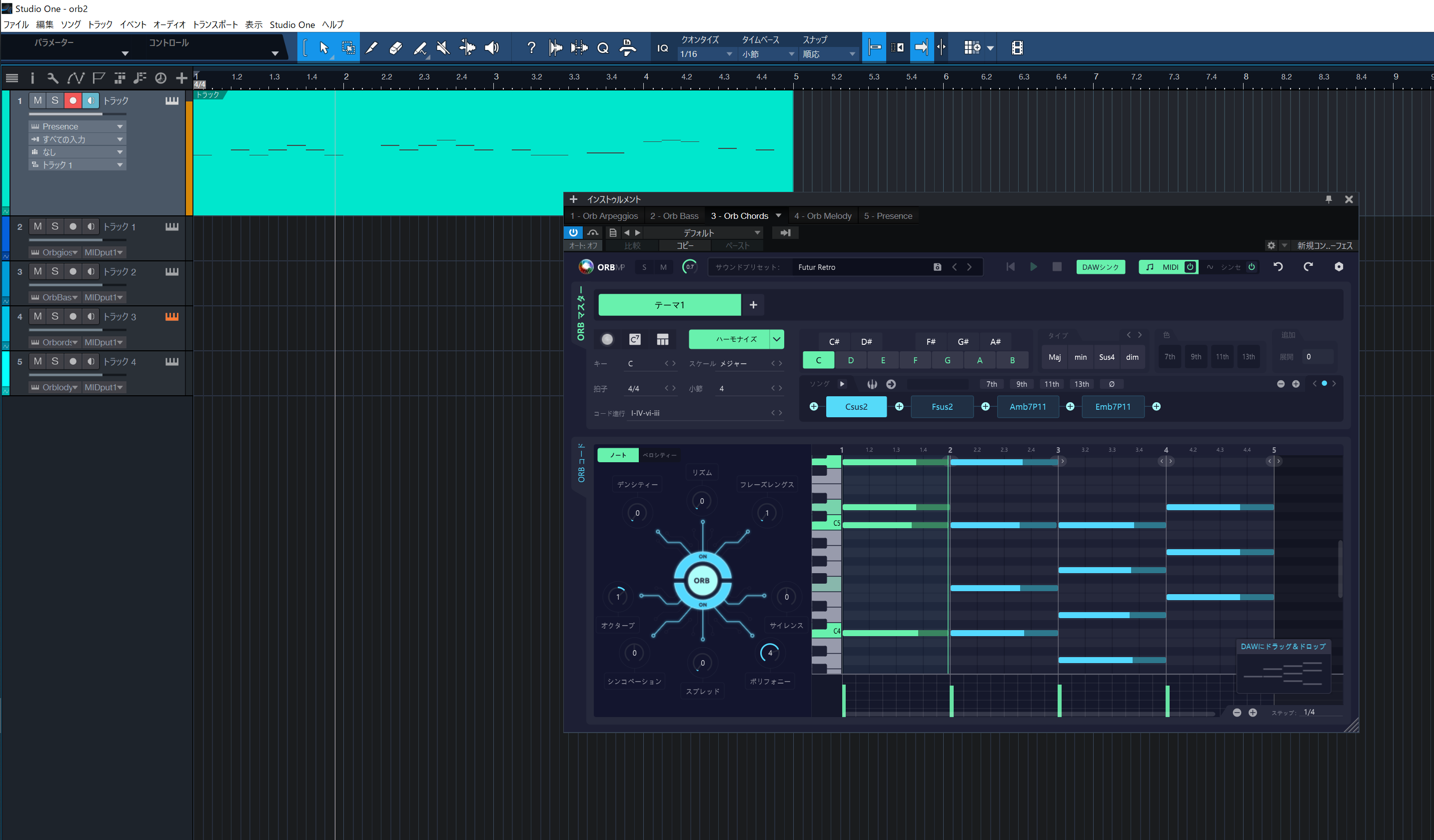Open the トランスポート menu
1434x840 pixels.
click(x=215, y=24)
